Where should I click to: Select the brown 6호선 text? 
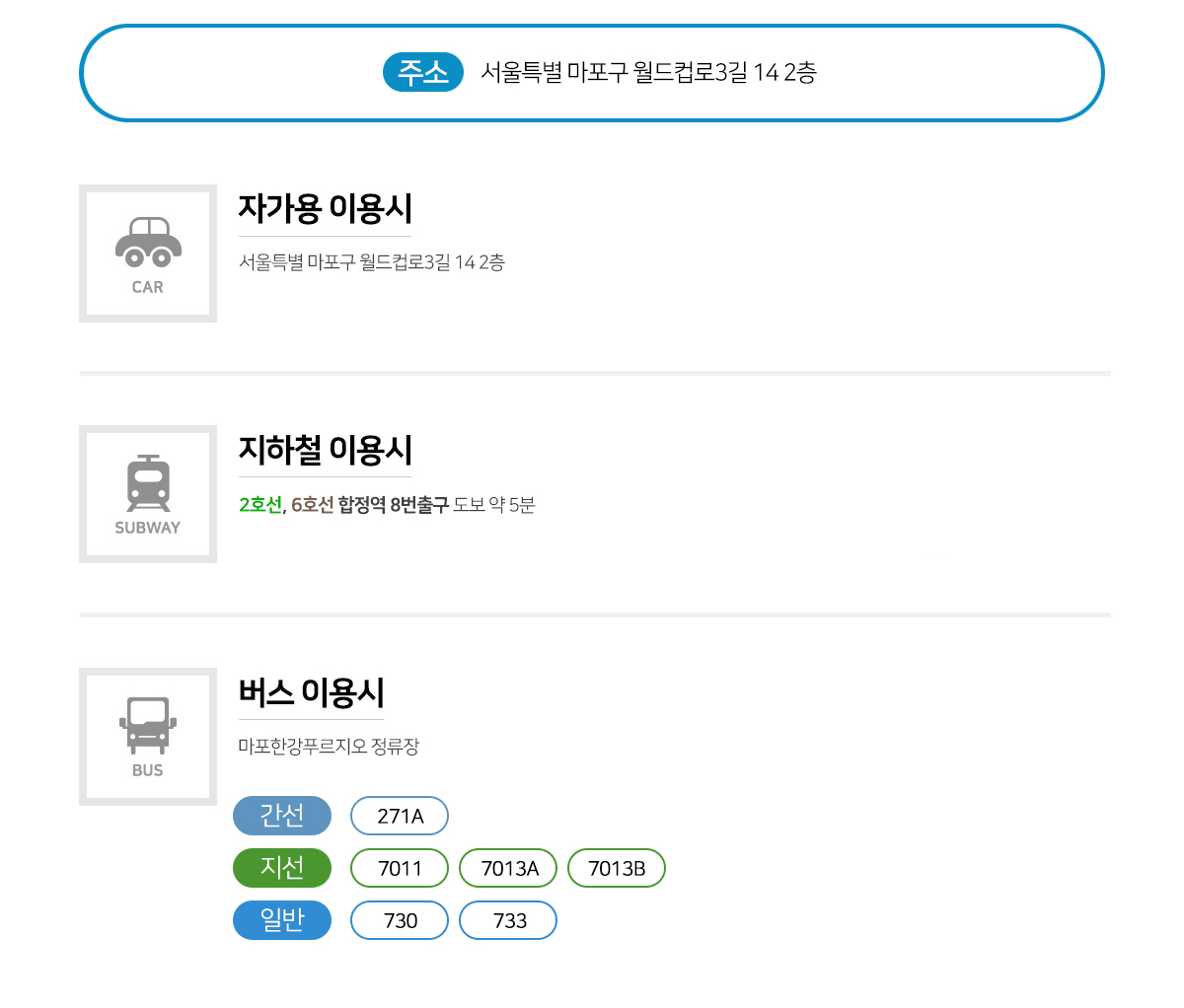pos(313,505)
